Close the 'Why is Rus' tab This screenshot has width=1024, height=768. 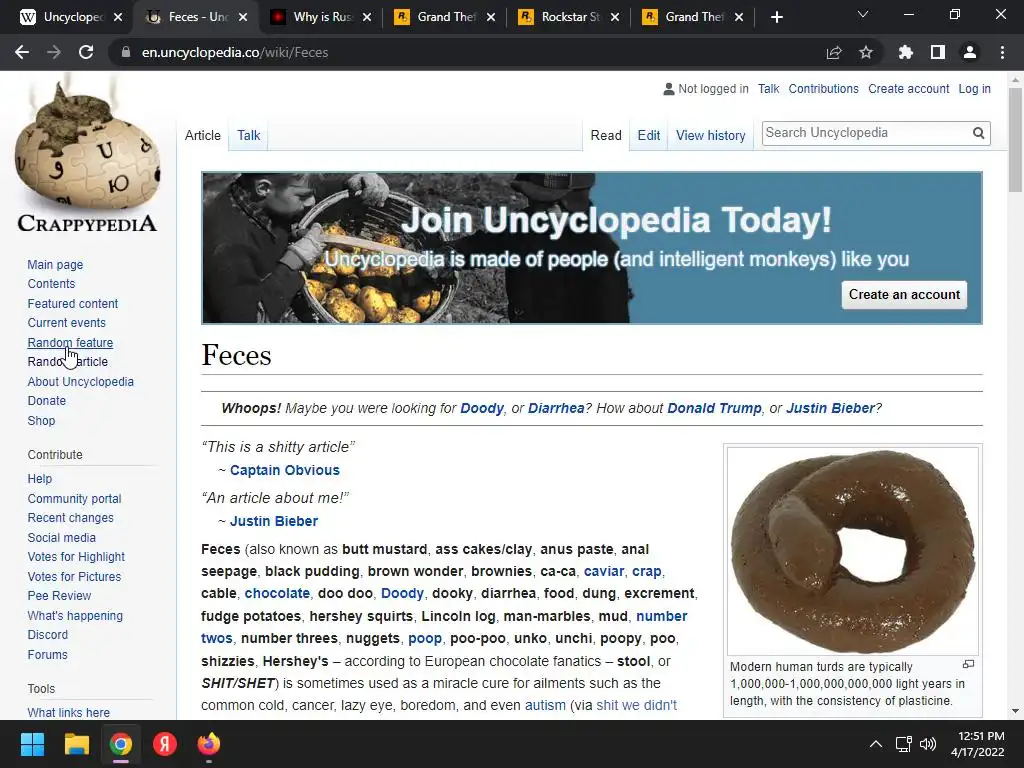coord(367,17)
